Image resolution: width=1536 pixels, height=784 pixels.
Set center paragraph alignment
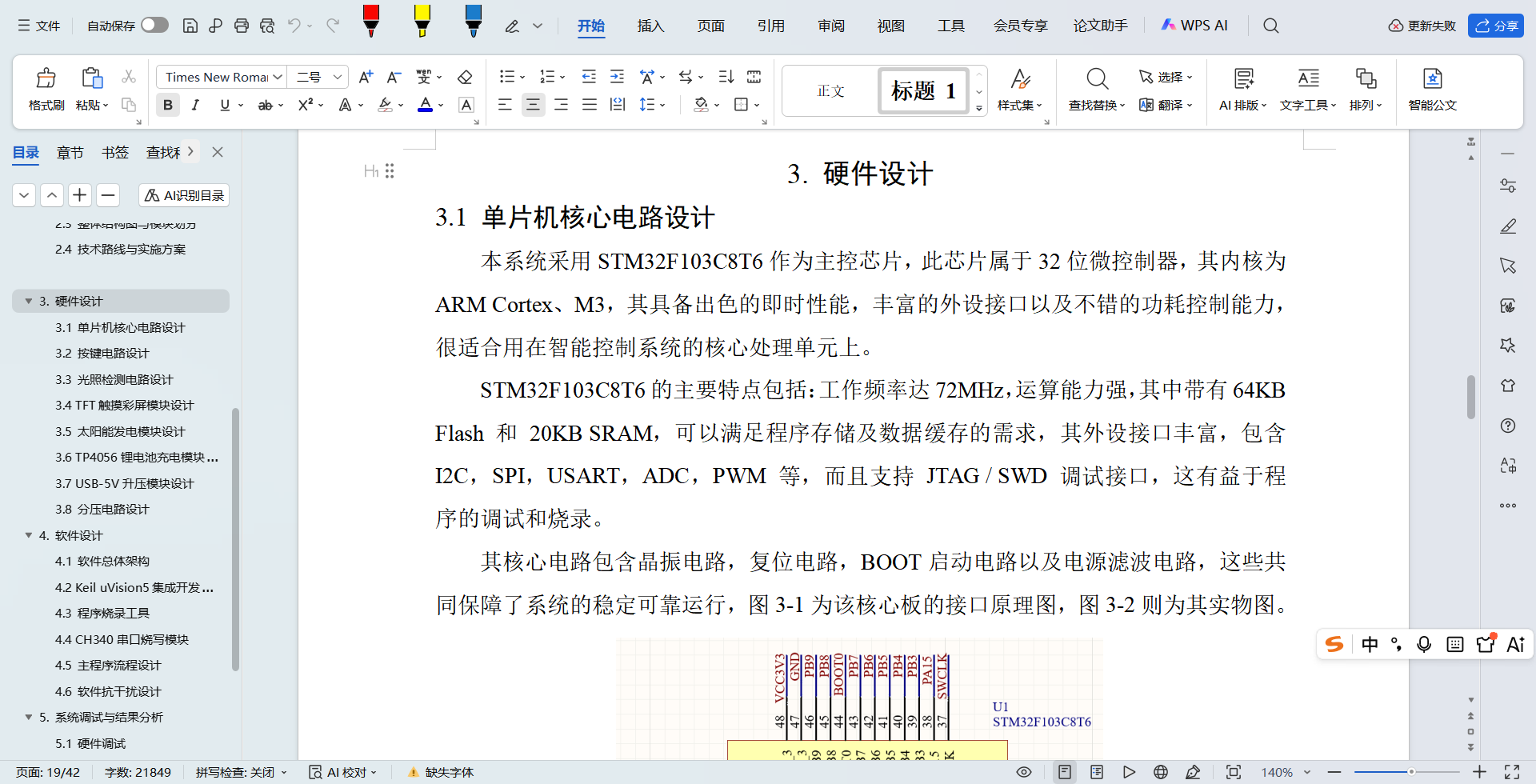coord(533,105)
